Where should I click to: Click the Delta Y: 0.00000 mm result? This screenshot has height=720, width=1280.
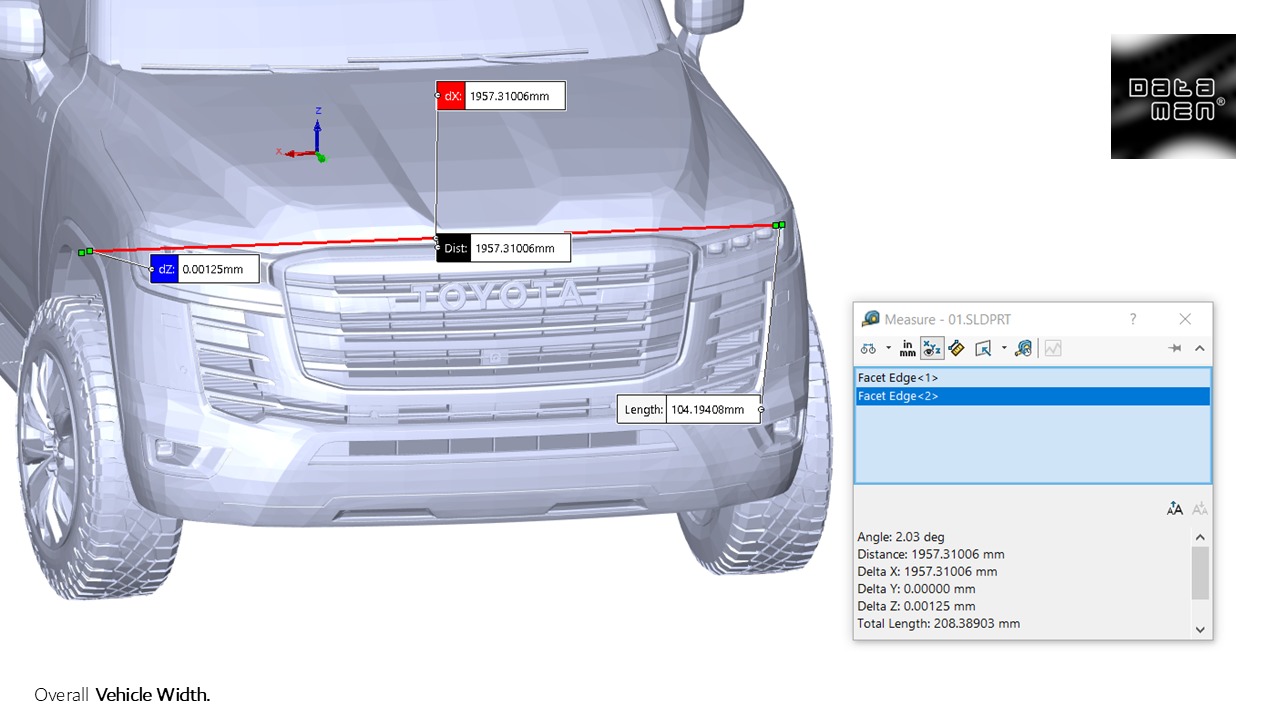(x=916, y=589)
